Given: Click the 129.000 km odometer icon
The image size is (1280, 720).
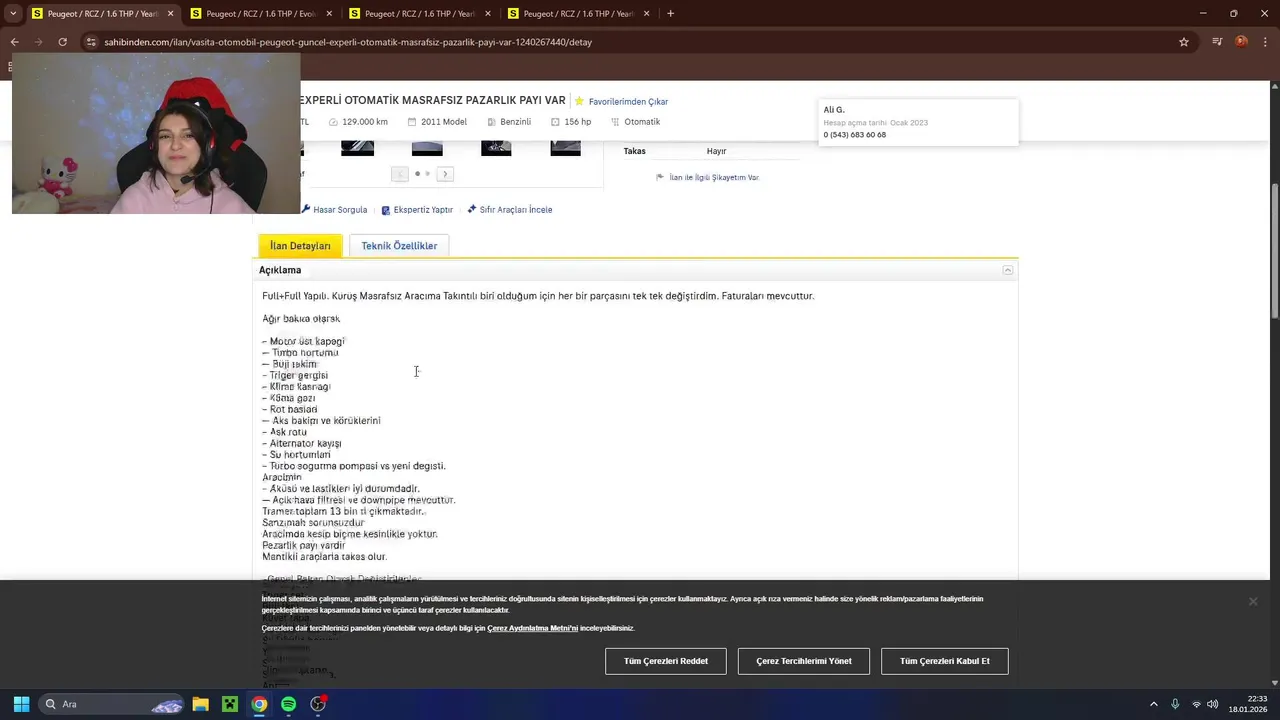Looking at the screenshot, I should click(333, 122).
